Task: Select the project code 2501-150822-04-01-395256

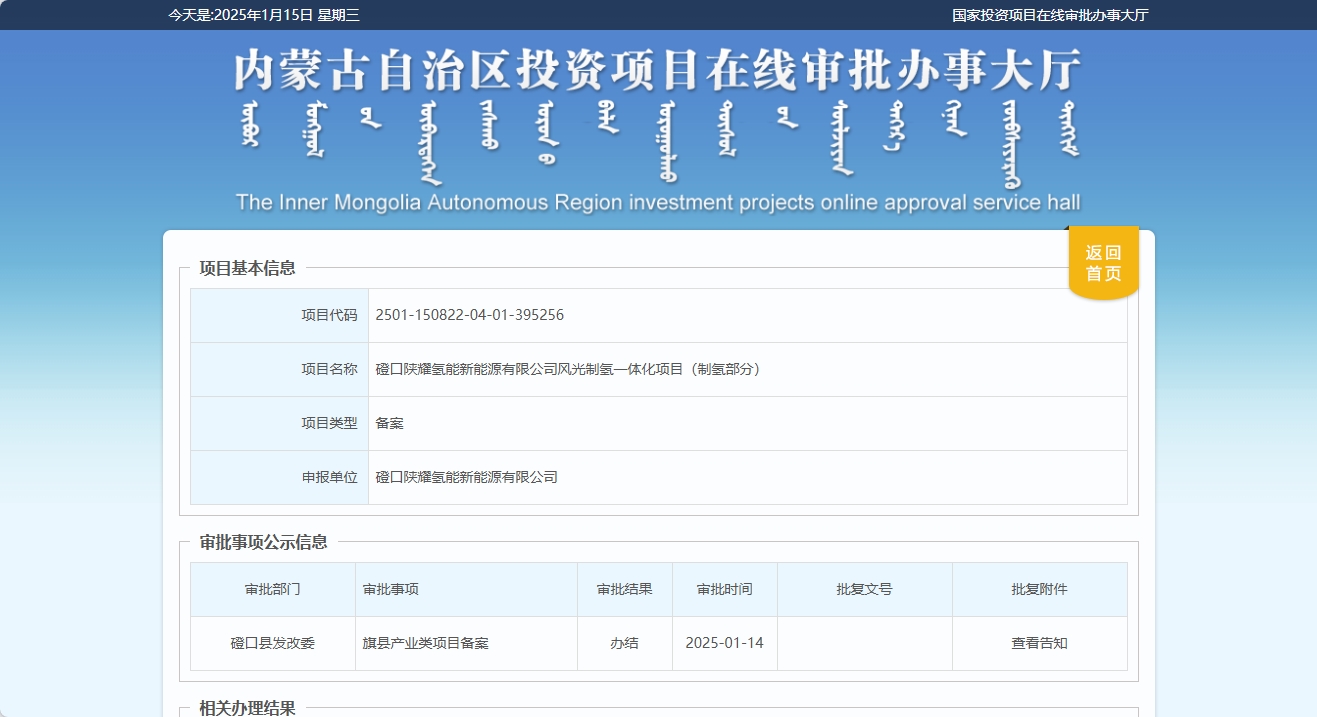Action: click(x=469, y=314)
